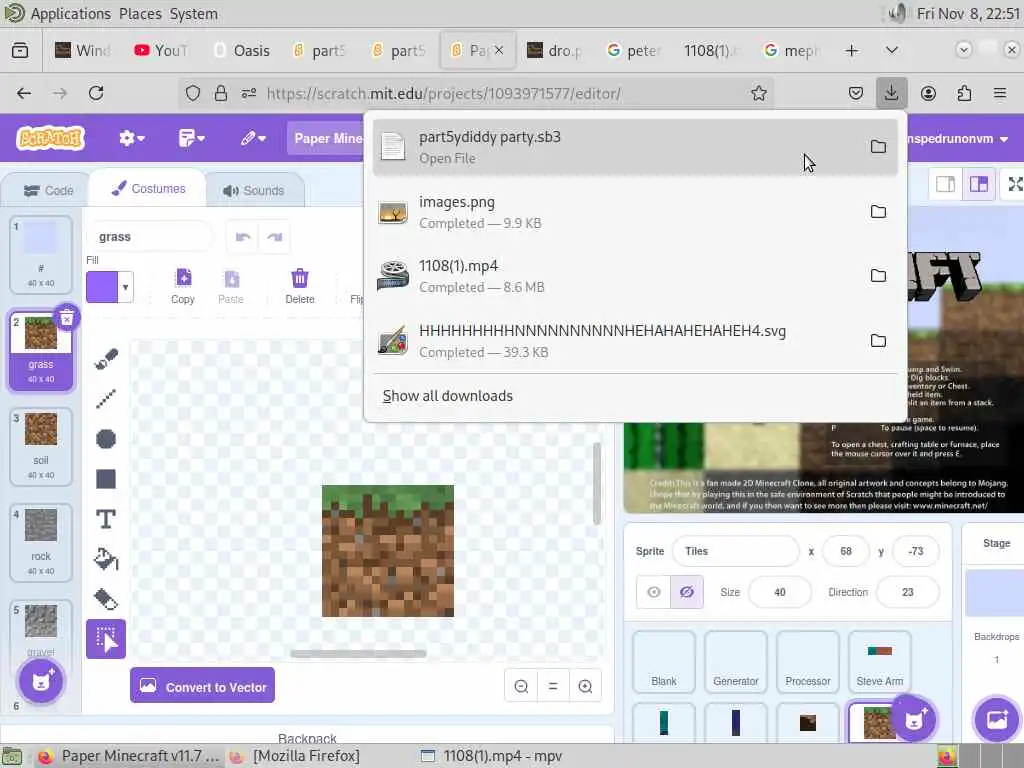Open the Applications menu
This screenshot has height=768, width=1024.
71,14
